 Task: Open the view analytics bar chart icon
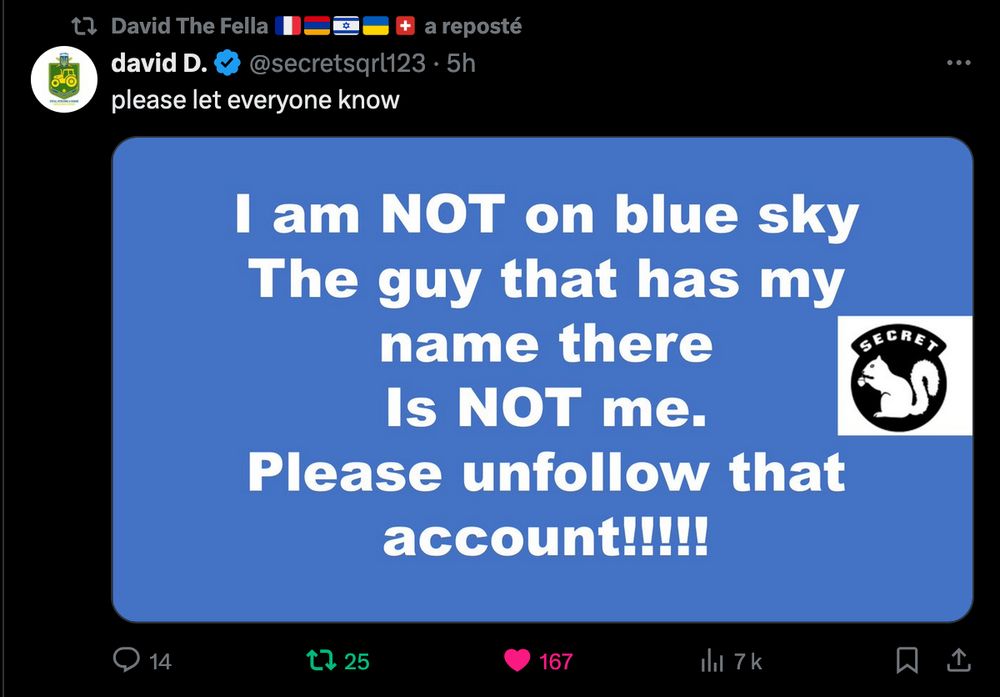(x=712, y=661)
